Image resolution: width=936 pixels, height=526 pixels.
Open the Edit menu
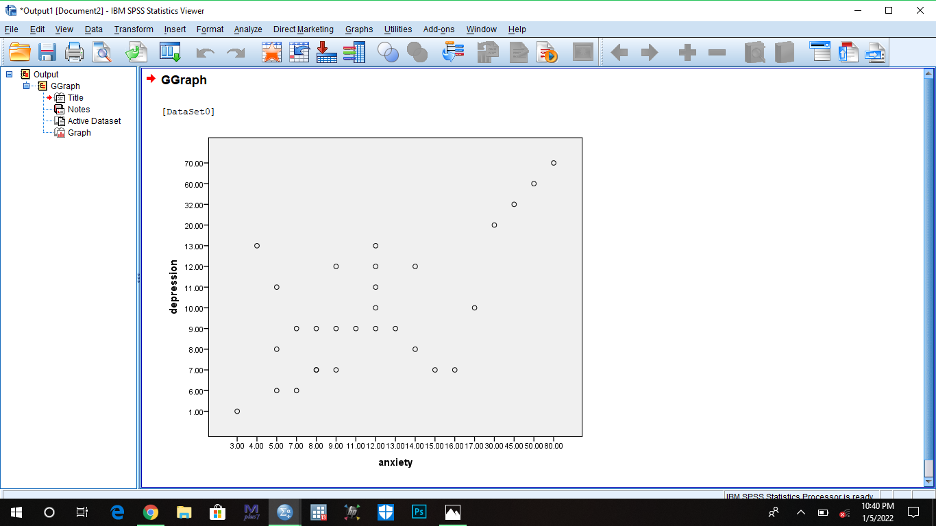pyautogui.click(x=37, y=29)
